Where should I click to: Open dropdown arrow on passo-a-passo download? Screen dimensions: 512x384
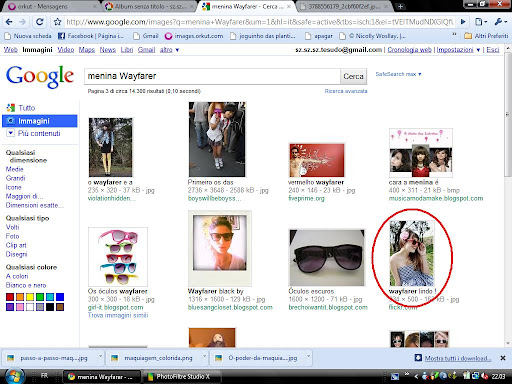click(100, 357)
